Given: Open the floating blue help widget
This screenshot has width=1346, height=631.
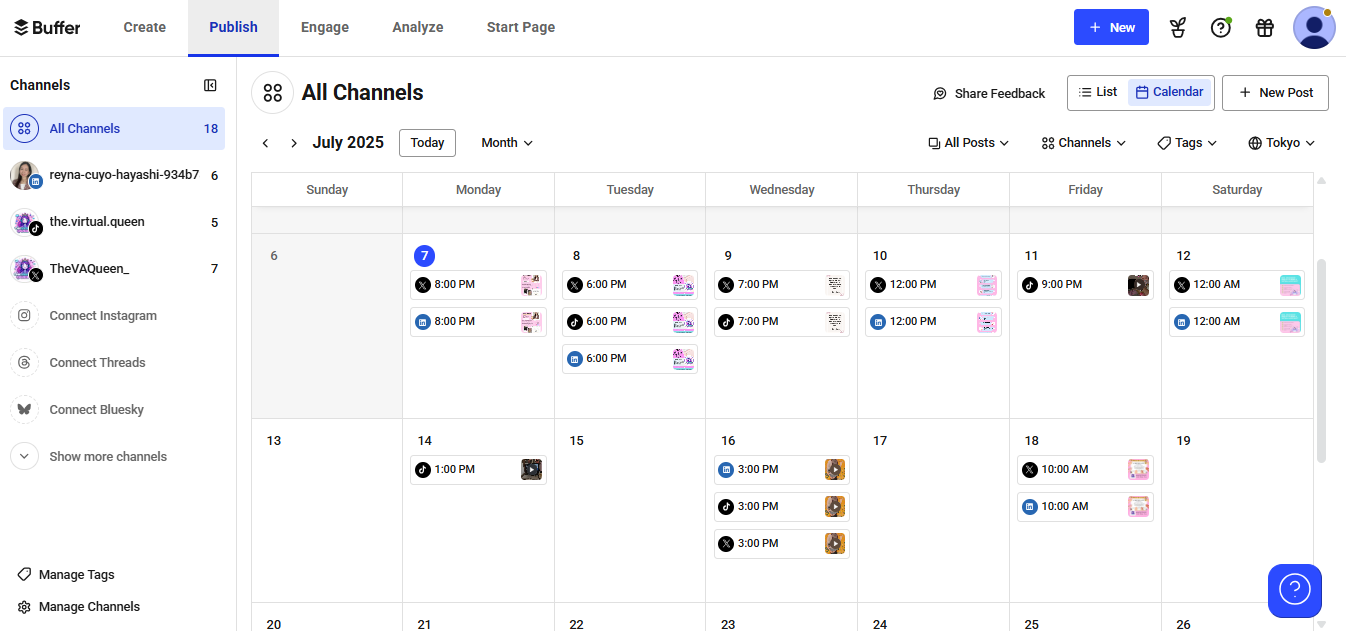Looking at the screenshot, I should point(1295,591).
